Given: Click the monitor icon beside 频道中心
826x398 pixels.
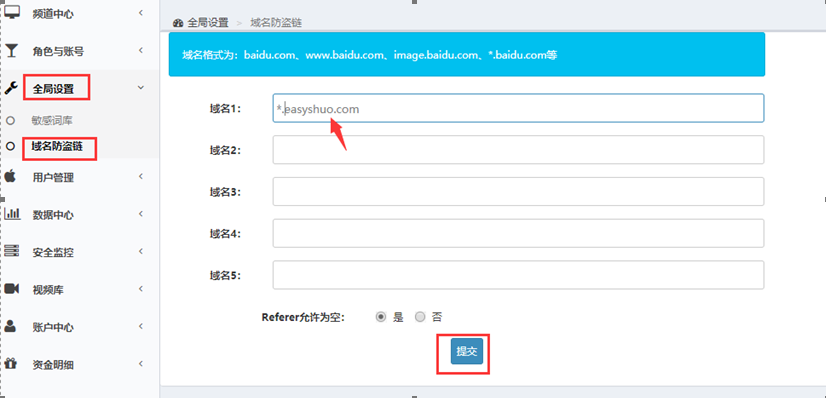Looking at the screenshot, I should pyautogui.click(x=12, y=12).
